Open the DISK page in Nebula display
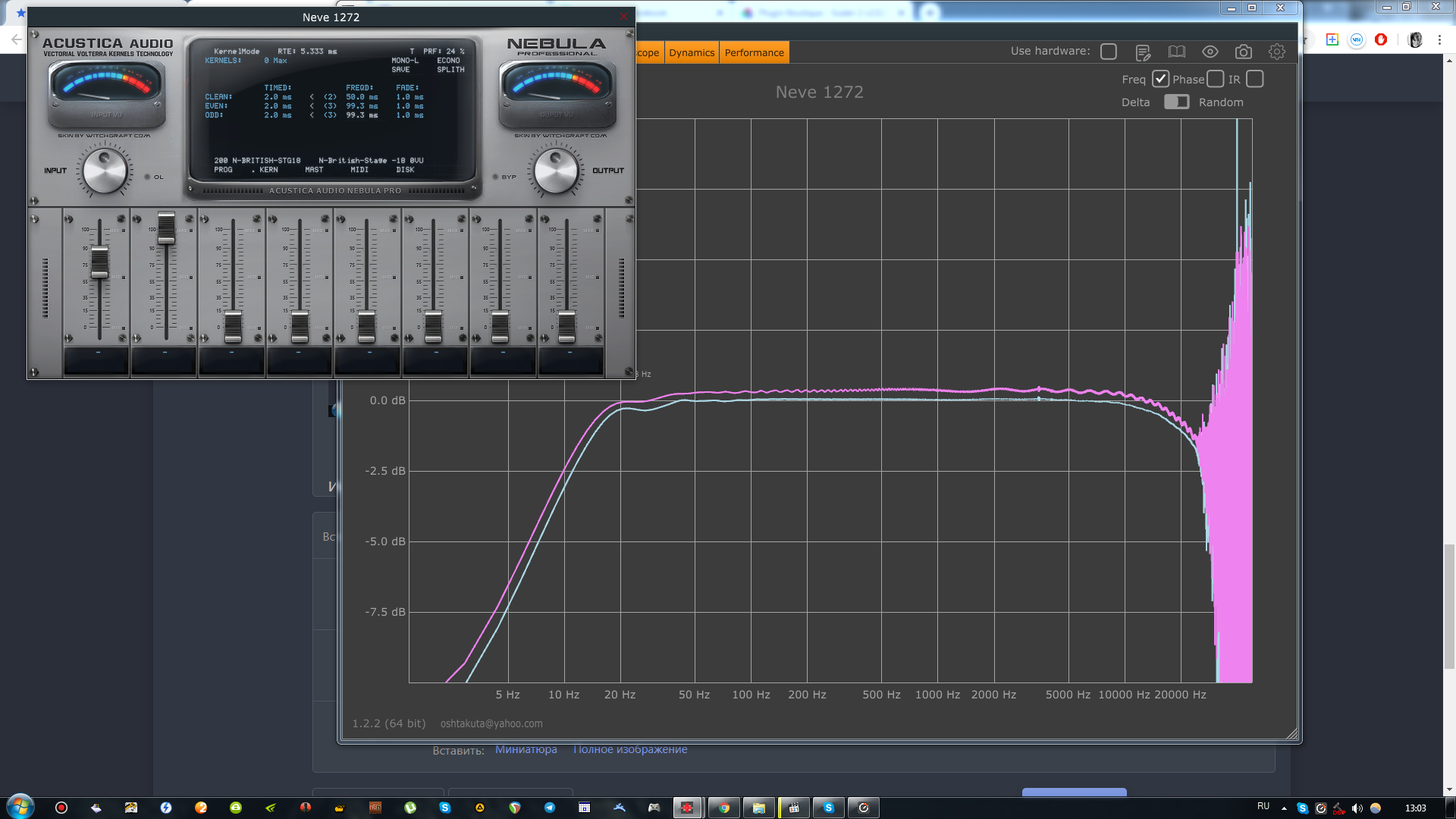Screen dimensions: 1456x819 405,170
